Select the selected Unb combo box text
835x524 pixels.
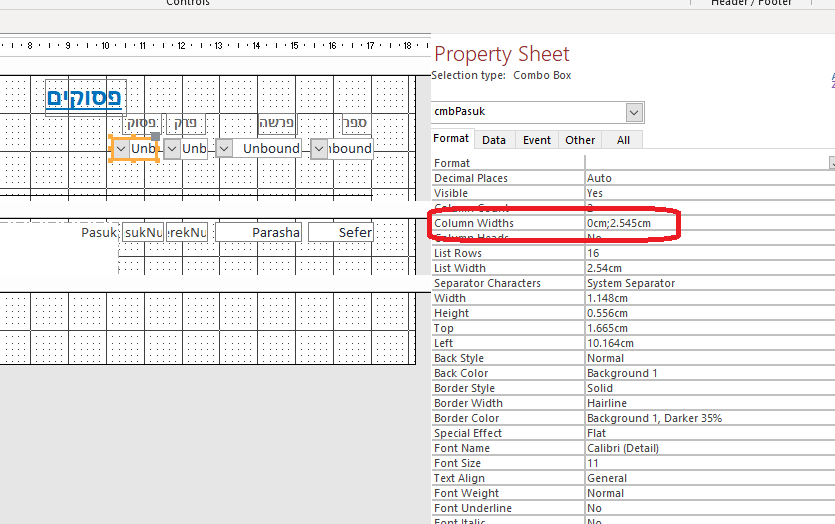point(143,149)
